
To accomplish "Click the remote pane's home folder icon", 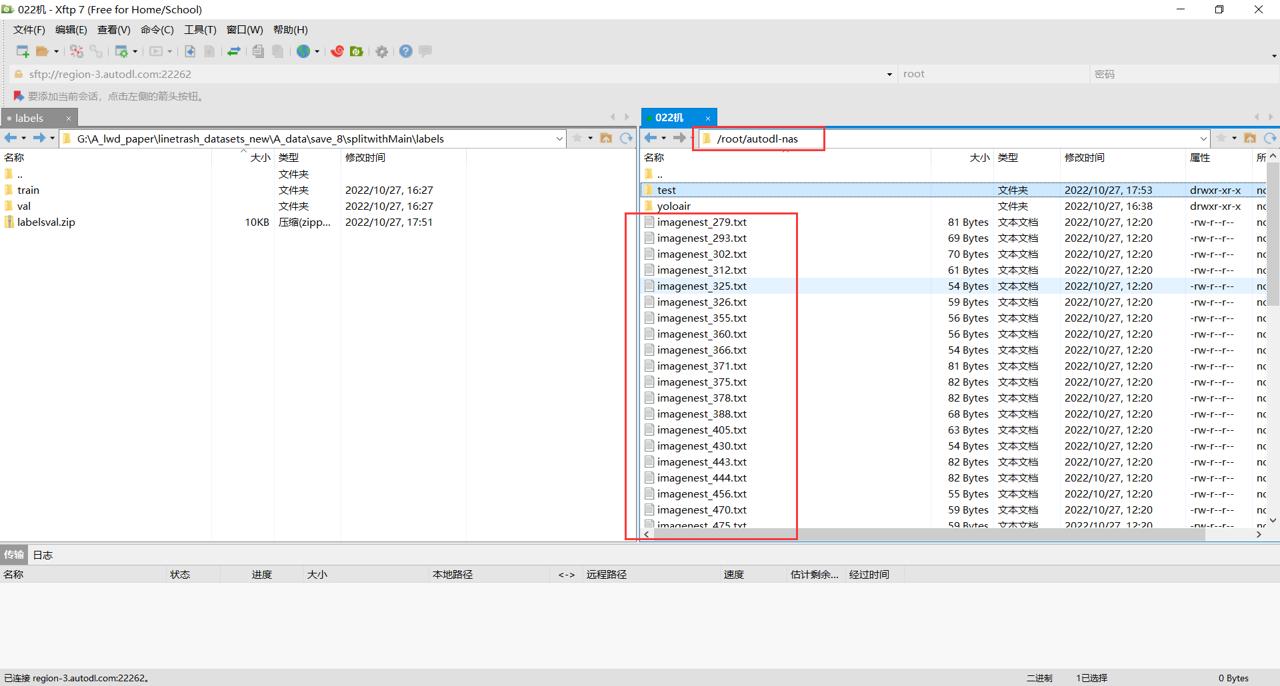I will [1250, 138].
